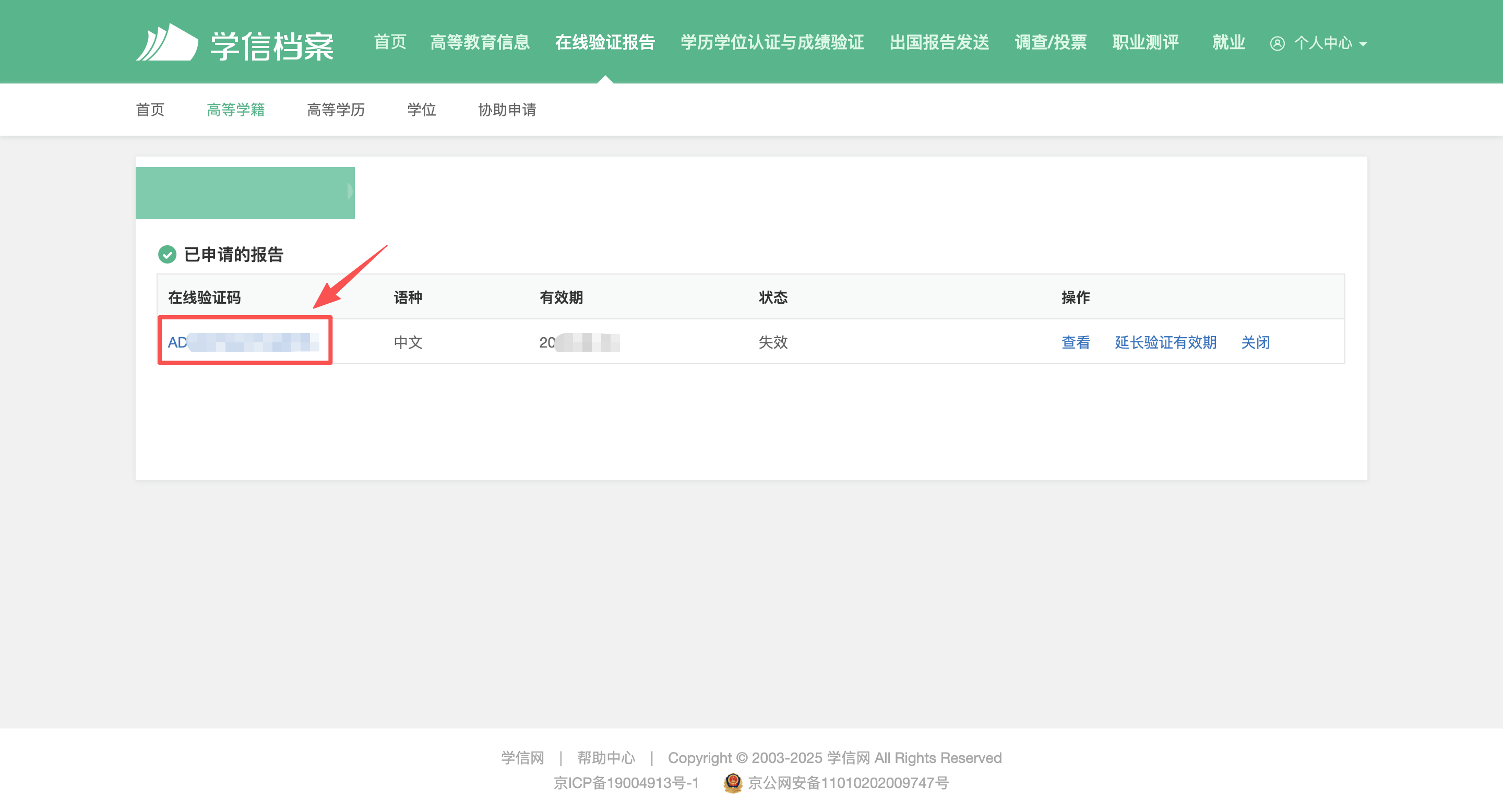This screenshot has height=812, width=1503.
Task: Switch to 学位 sub tab
Action: click(421, 110)
